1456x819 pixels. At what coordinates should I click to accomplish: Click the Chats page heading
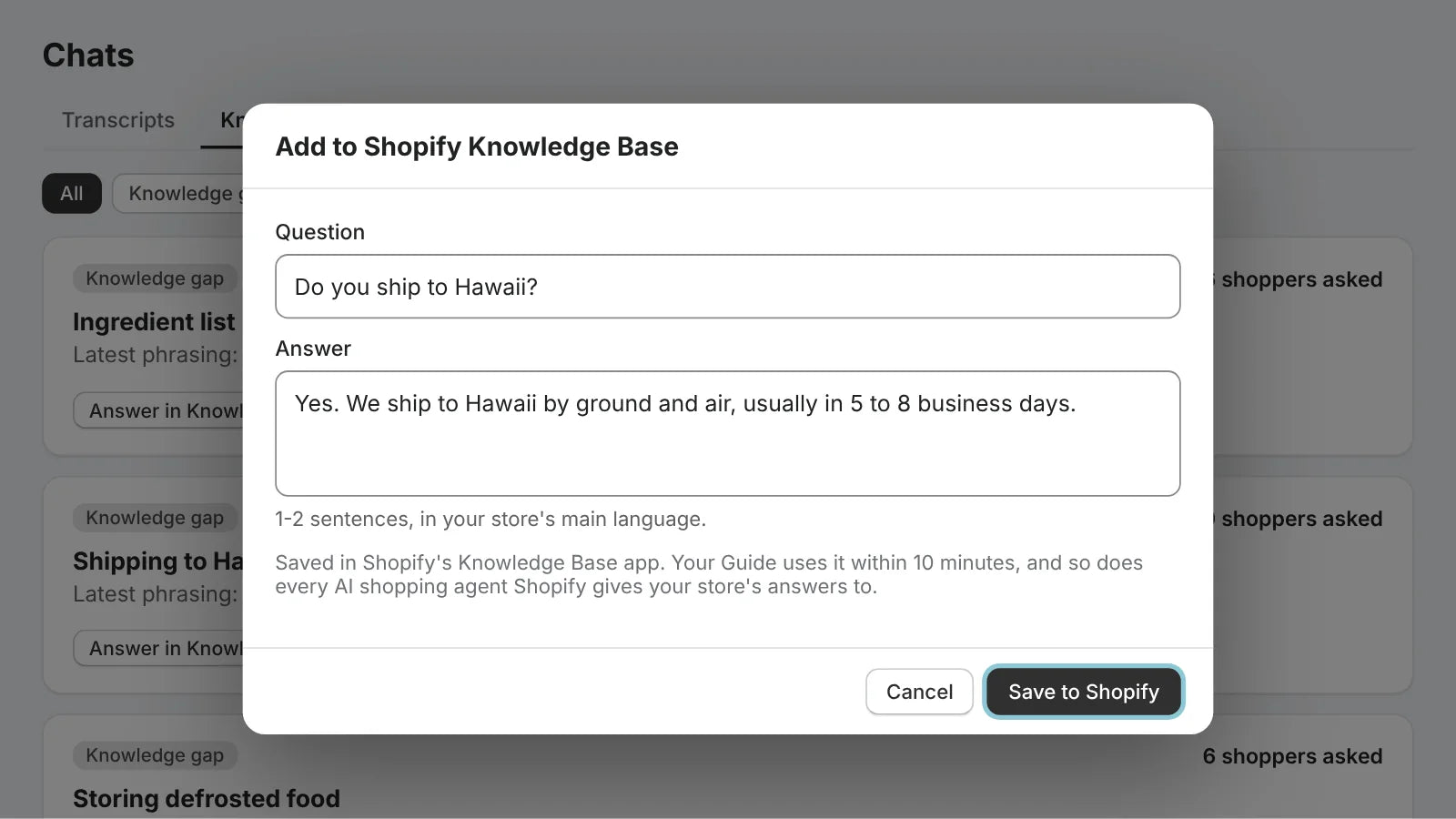coord(88,56)
